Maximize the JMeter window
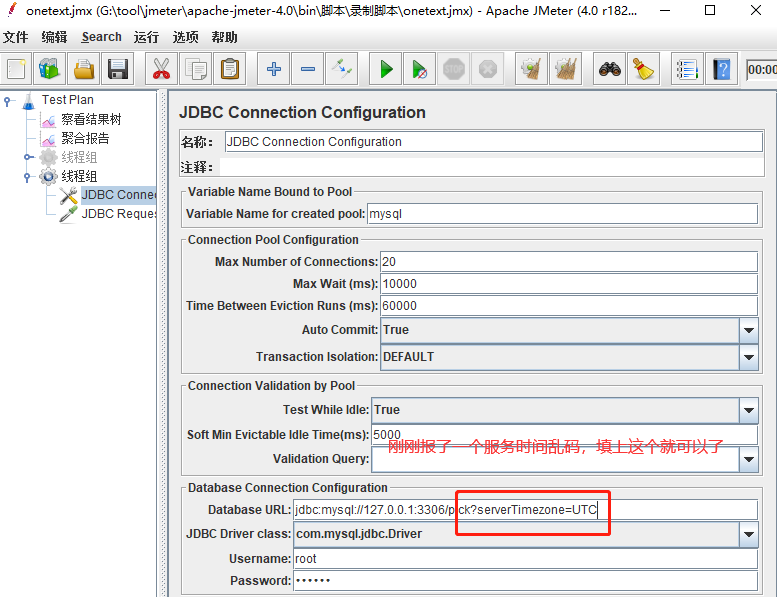The height and width of the screenshot is (597, 777). click(x=710, y=10)
